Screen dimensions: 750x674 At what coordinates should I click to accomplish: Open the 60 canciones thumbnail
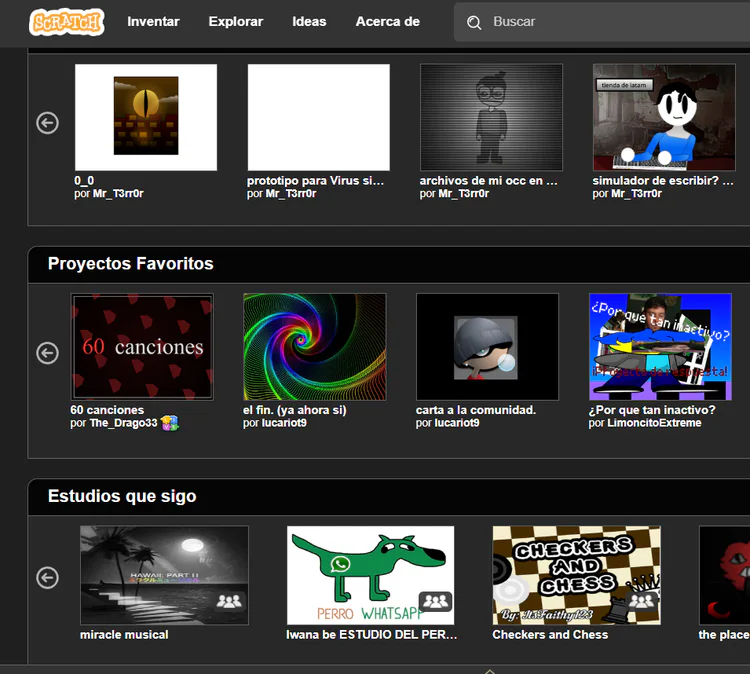142,347
